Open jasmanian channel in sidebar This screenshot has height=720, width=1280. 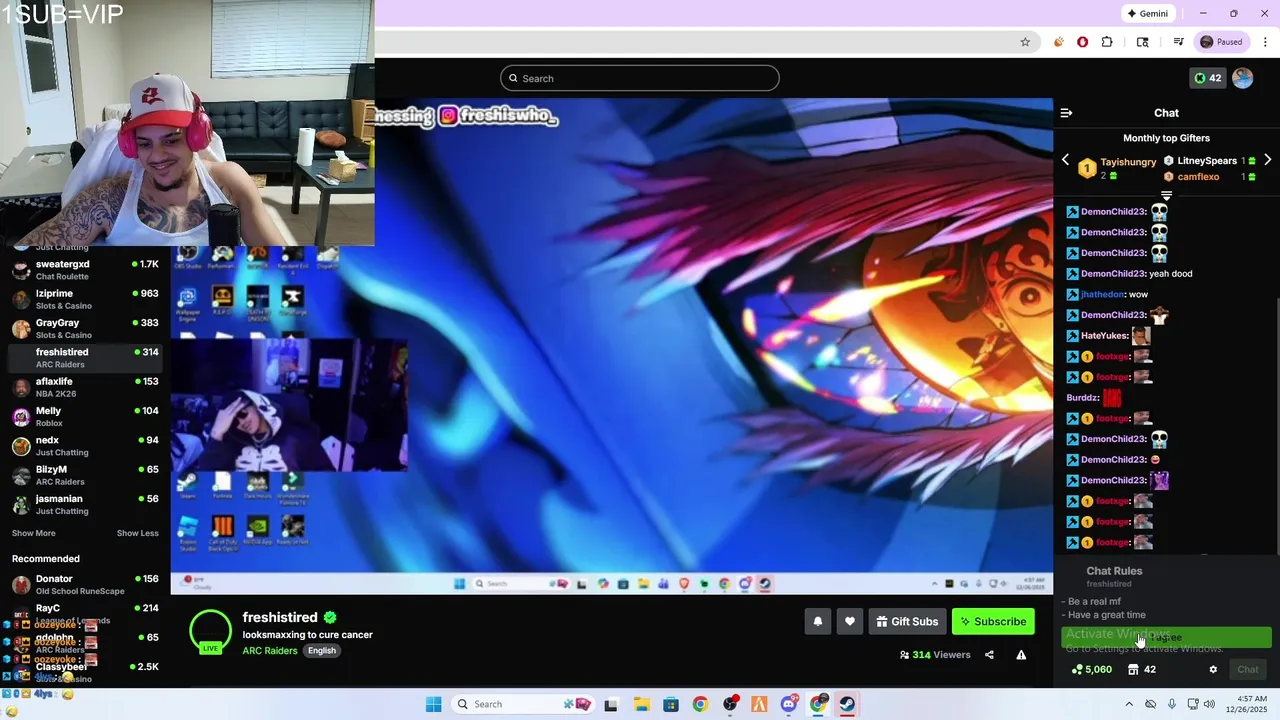(x=85, y=504)
